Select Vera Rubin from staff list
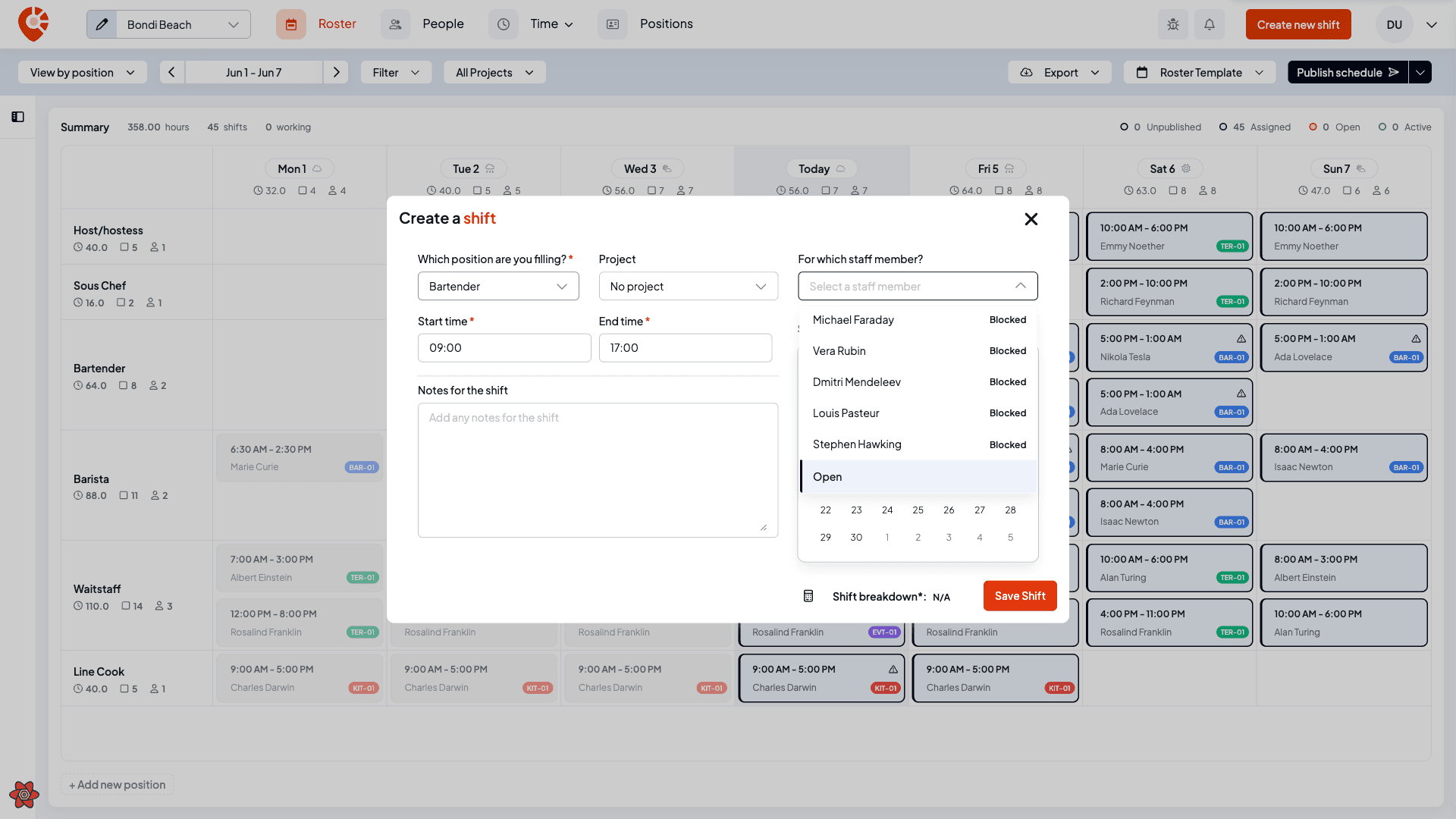Screen dimensions: 1456x819 [918, 351]
